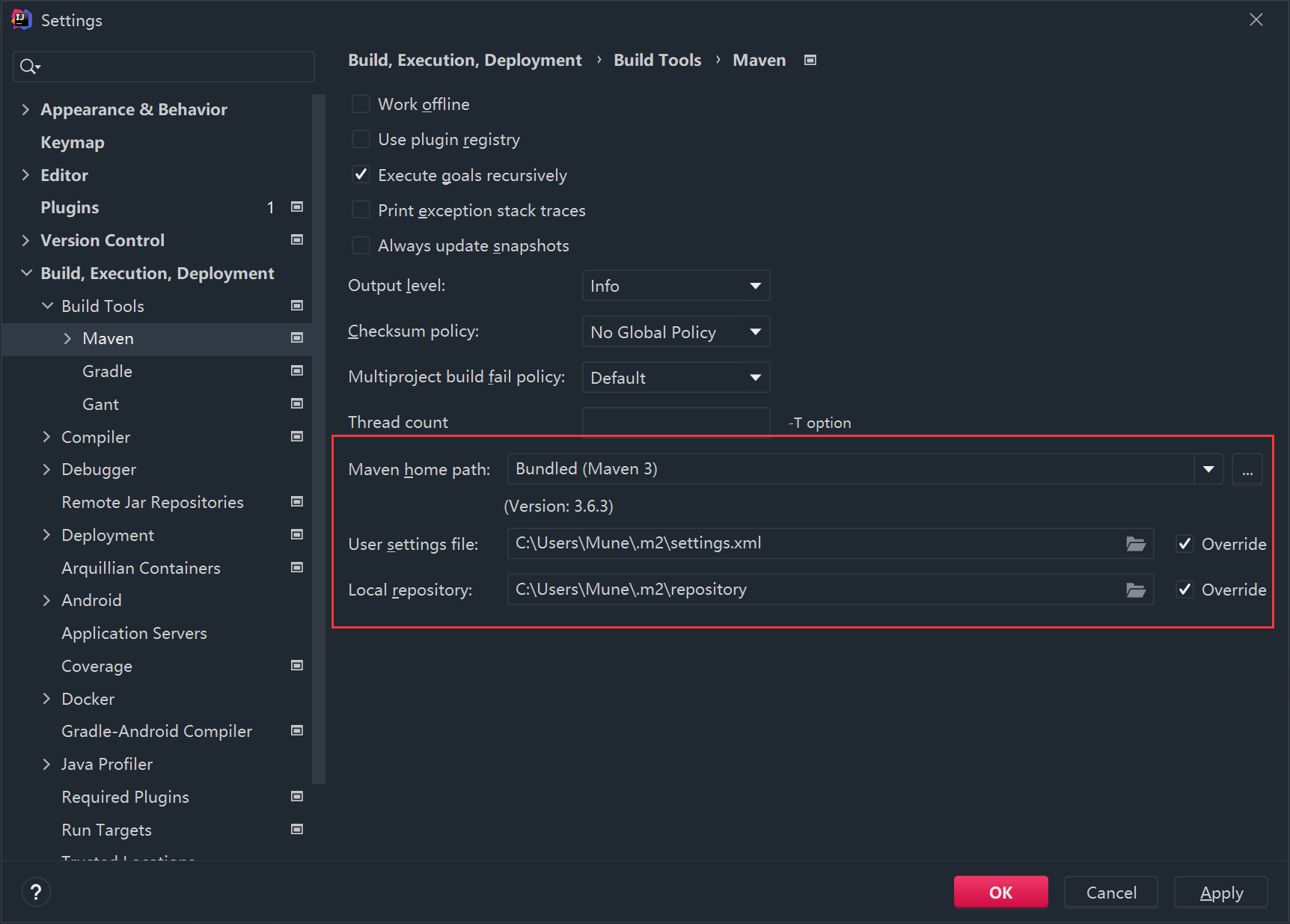Click the project-level icon on the Maven tree row
This screenshot has width=1290, height=924.
click(297, 338)
